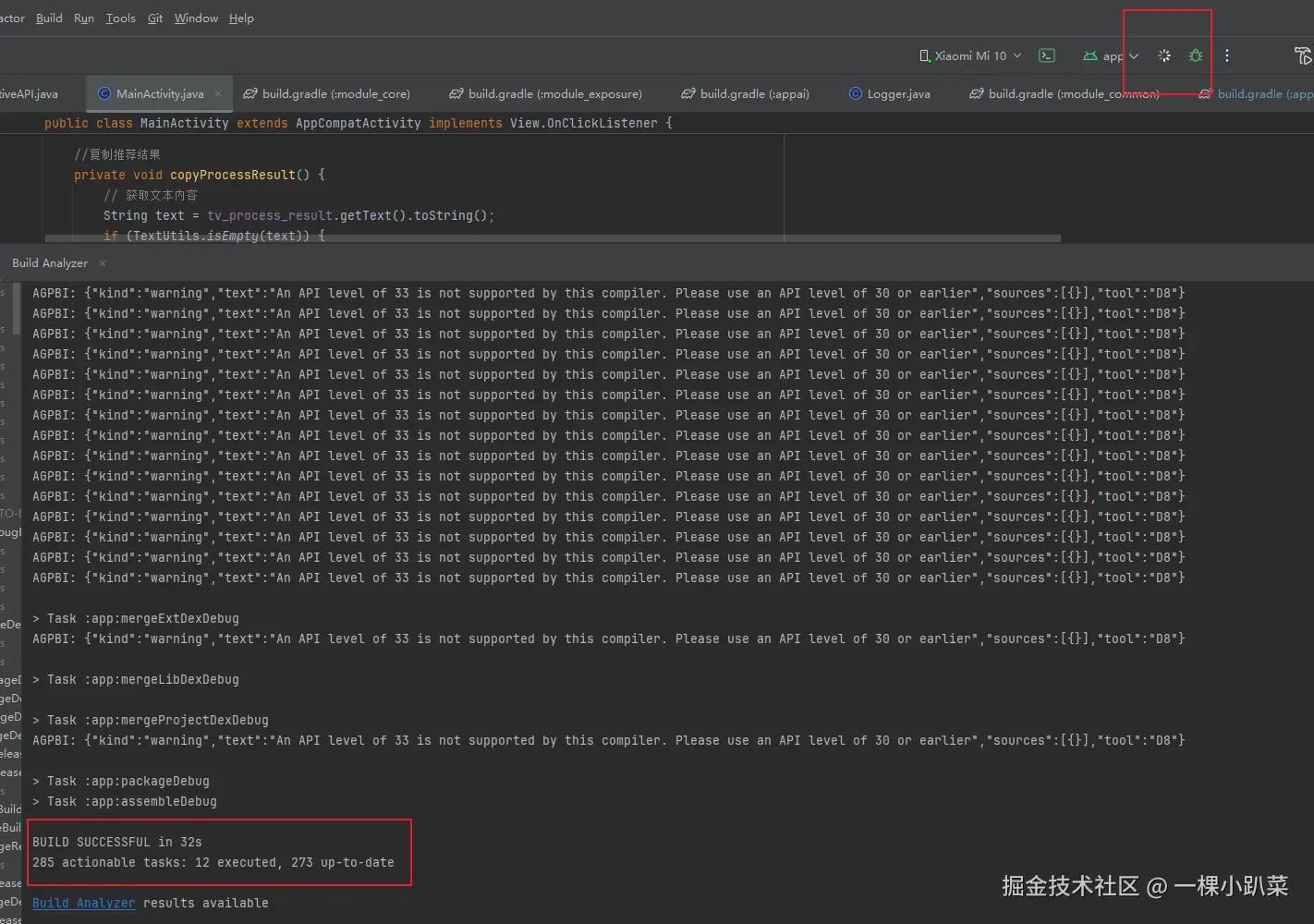1314x924 pixels.
Task: Click the editor horizontal scrollbar
Action: coord(554,238)
